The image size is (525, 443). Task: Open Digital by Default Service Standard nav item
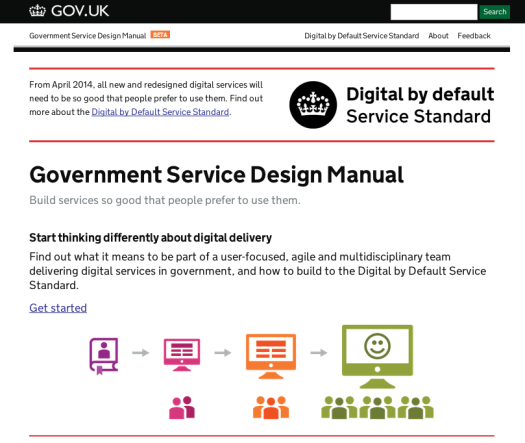click(x=362, y=36)
